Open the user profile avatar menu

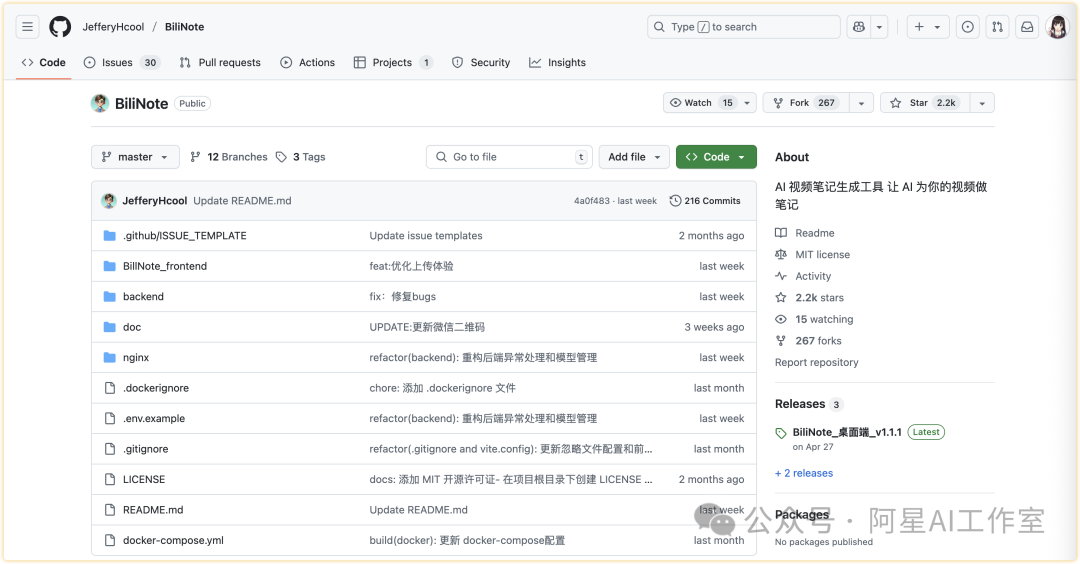tap(1057, 27)
